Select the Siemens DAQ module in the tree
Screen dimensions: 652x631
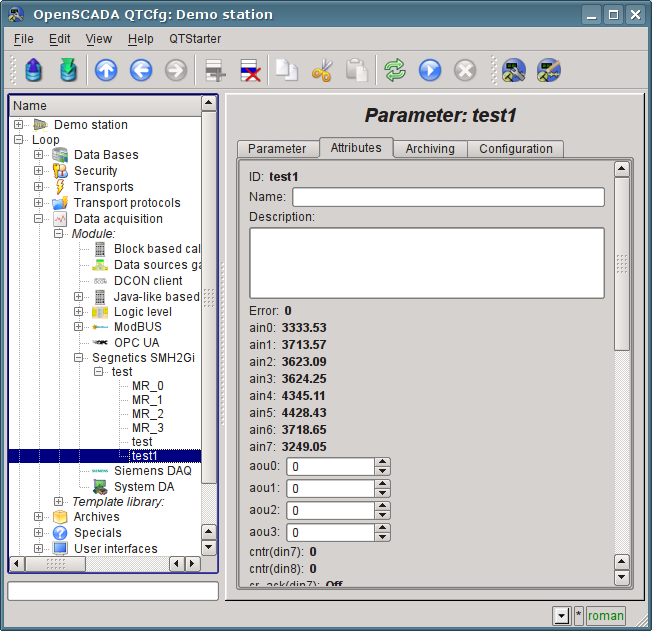tap(151, 471)
